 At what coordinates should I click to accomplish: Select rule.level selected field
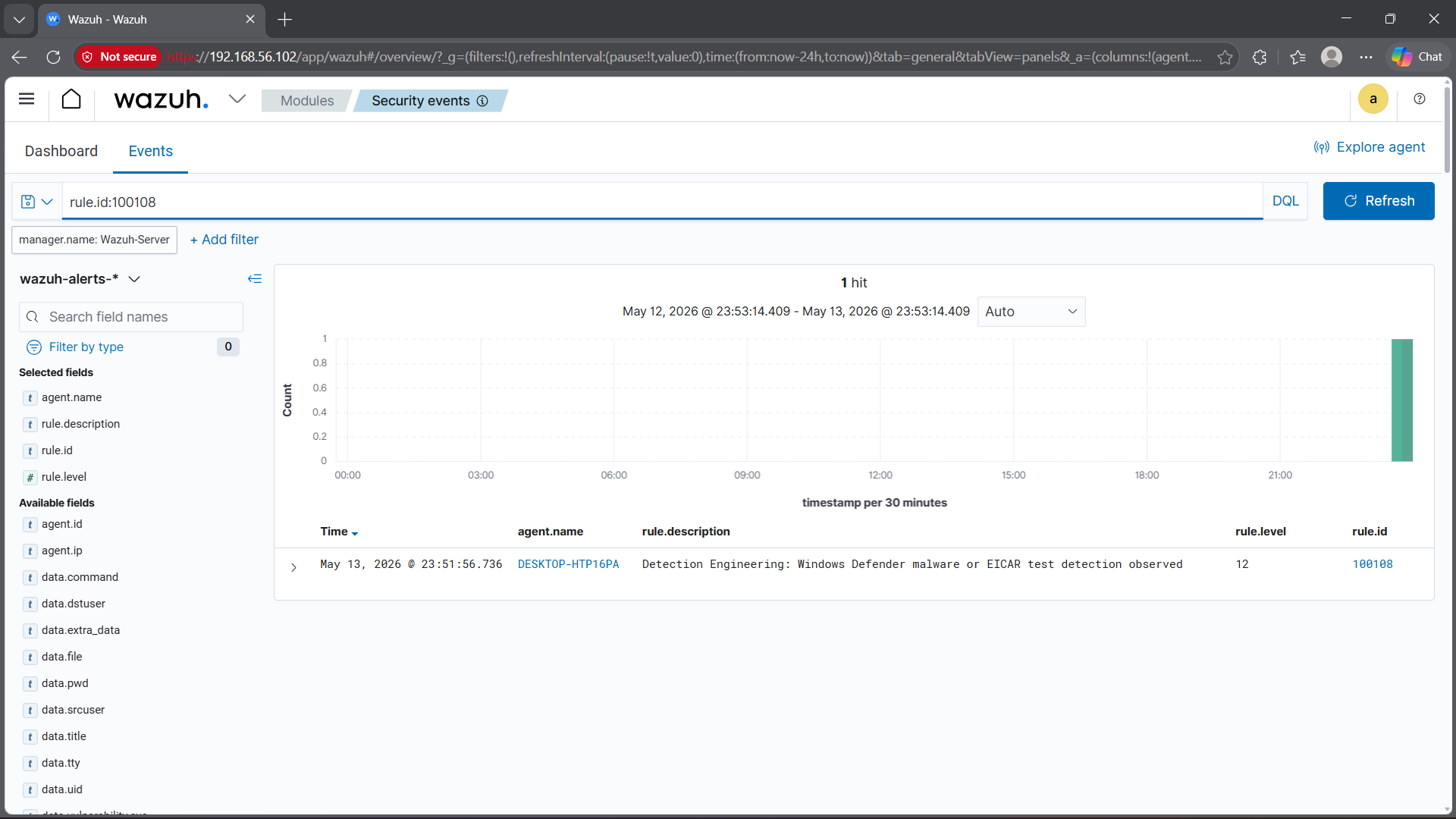click(x=64, y=477)
